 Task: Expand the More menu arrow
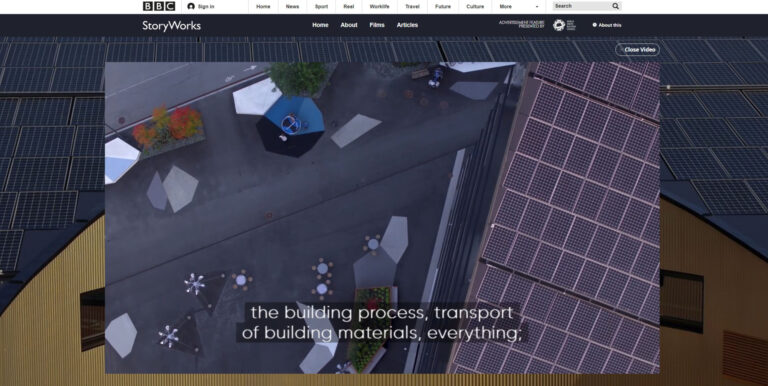point(537,7)
